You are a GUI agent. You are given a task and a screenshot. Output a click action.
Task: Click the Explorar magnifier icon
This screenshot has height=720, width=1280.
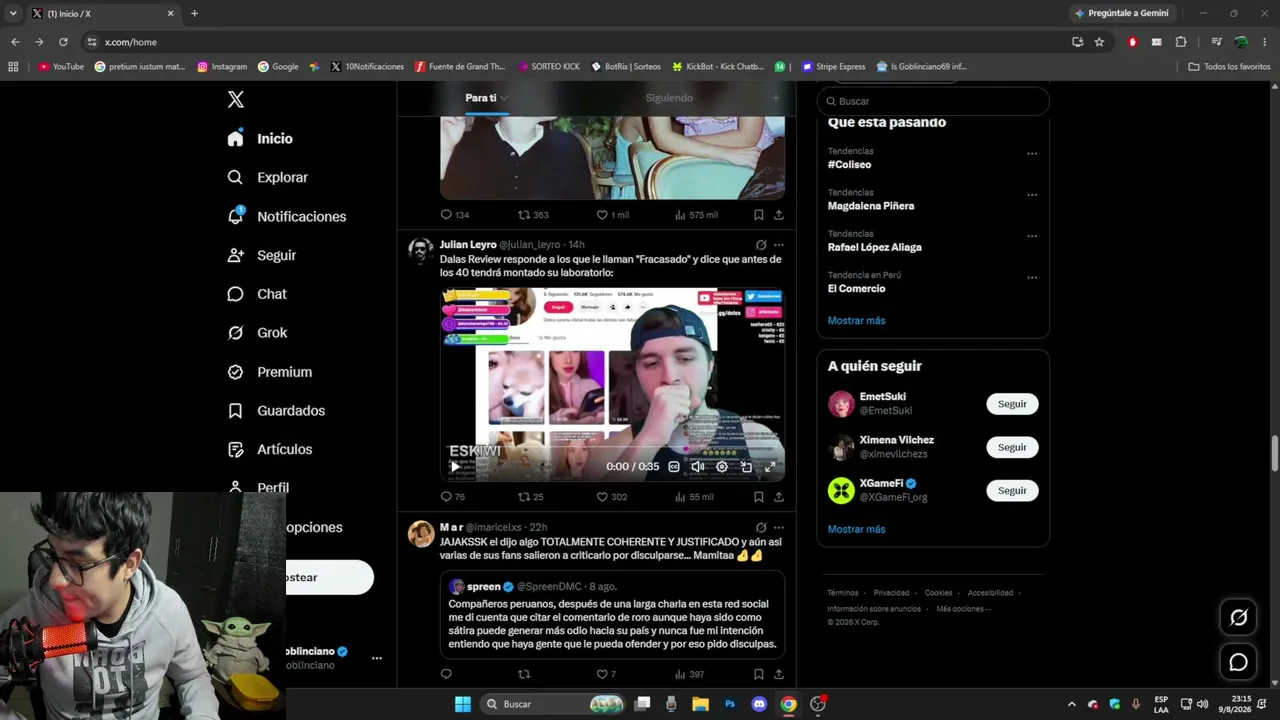pos(235,177)
